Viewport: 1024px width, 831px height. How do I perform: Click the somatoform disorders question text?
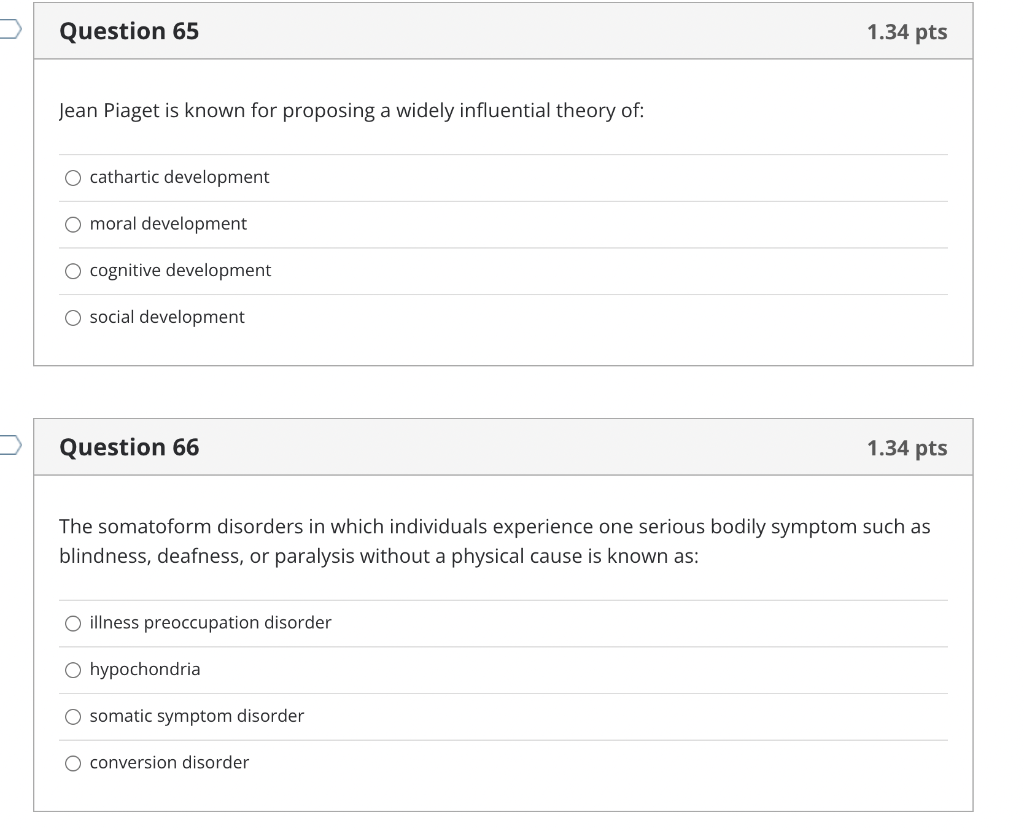click(x=494, y=541)
